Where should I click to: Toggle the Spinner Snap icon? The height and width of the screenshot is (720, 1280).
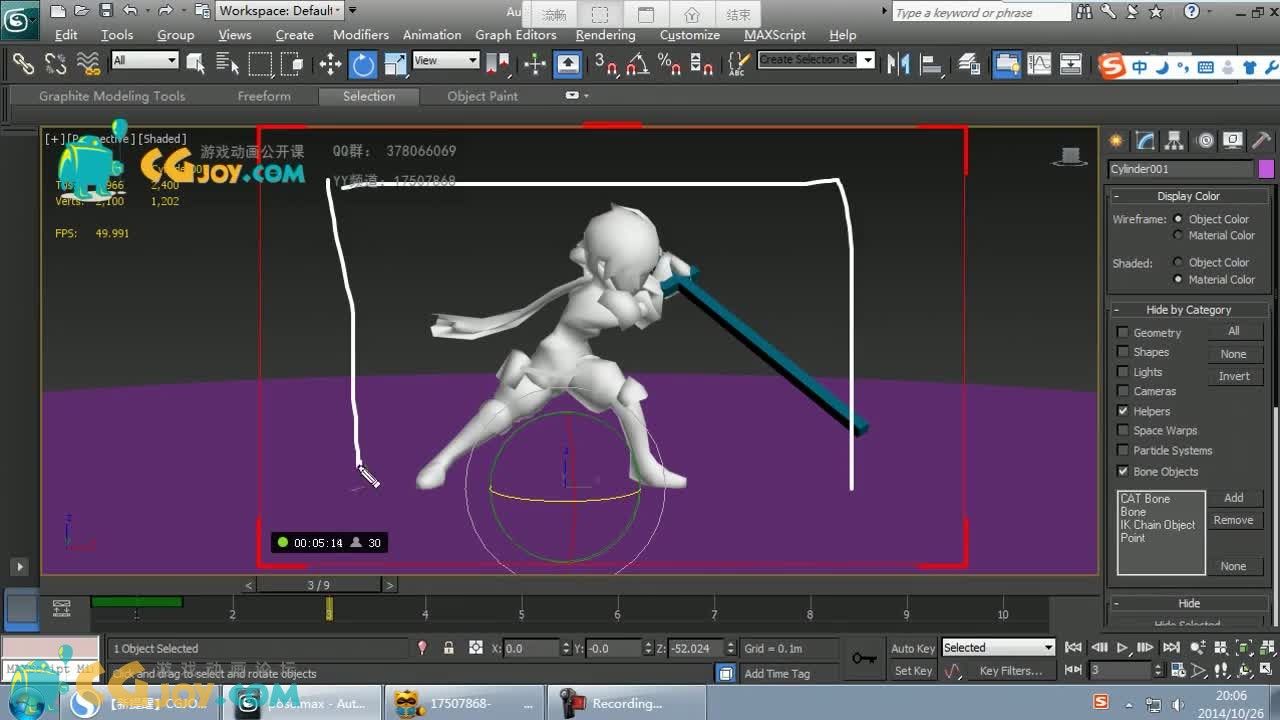click(x=702, y=63)
